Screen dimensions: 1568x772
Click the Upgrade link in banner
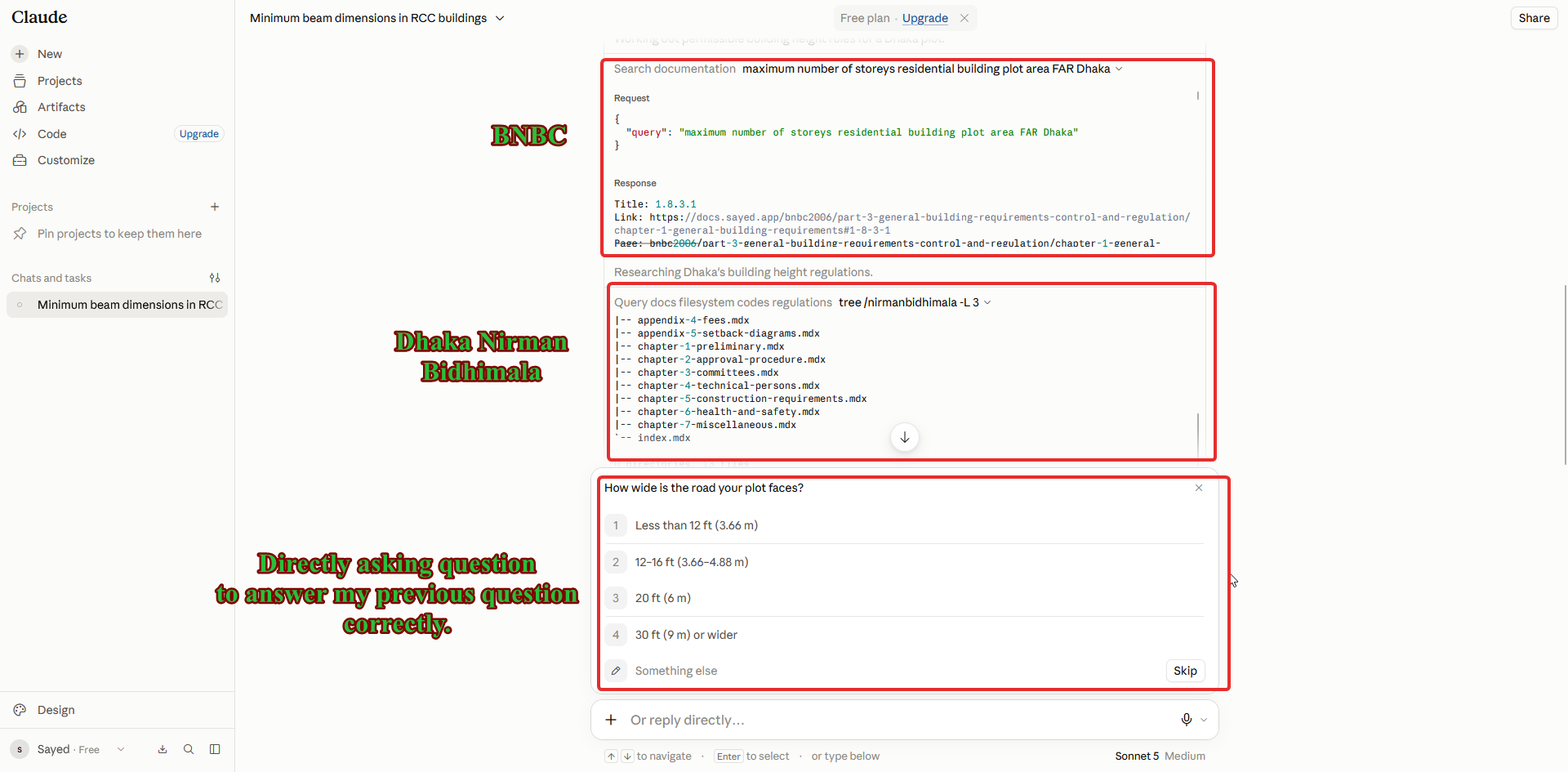[x=924, y=18]
